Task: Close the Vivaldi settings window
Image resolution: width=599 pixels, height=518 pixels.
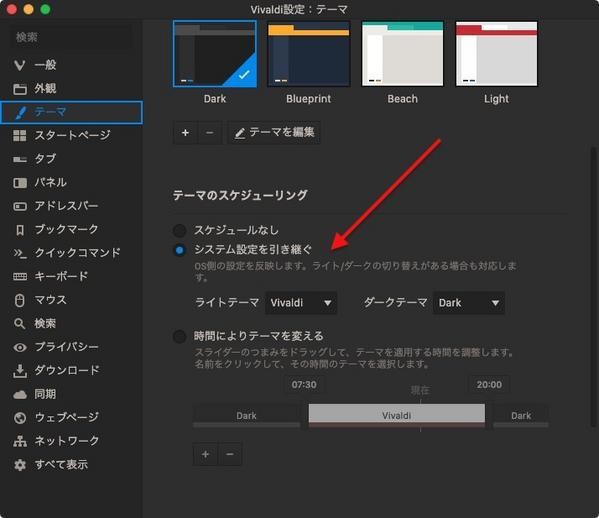Action: tap(11, 9)
